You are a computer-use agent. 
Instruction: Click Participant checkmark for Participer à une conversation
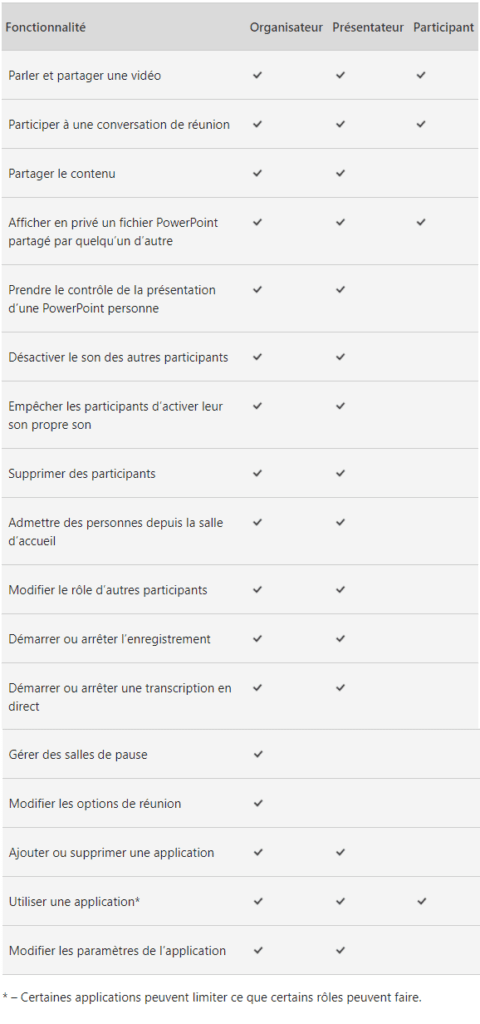tap(421, 124)
